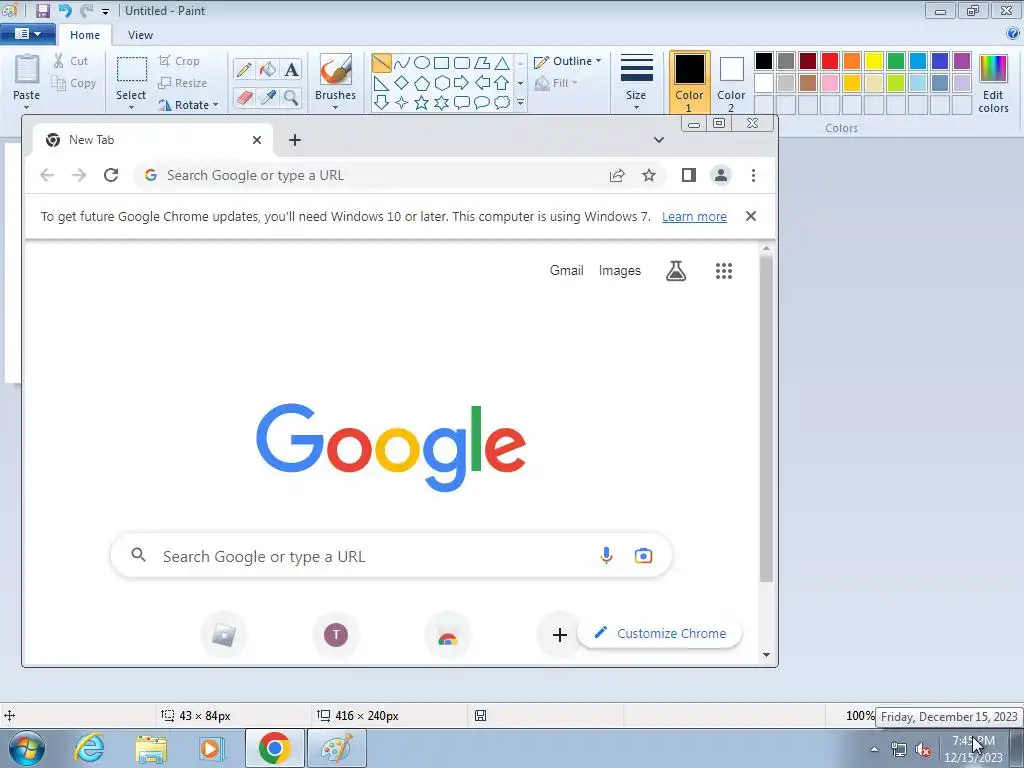Open a new Chrome tab with plus button
1024x768 pixels.
pyautogui.click(x=295, y=140)
